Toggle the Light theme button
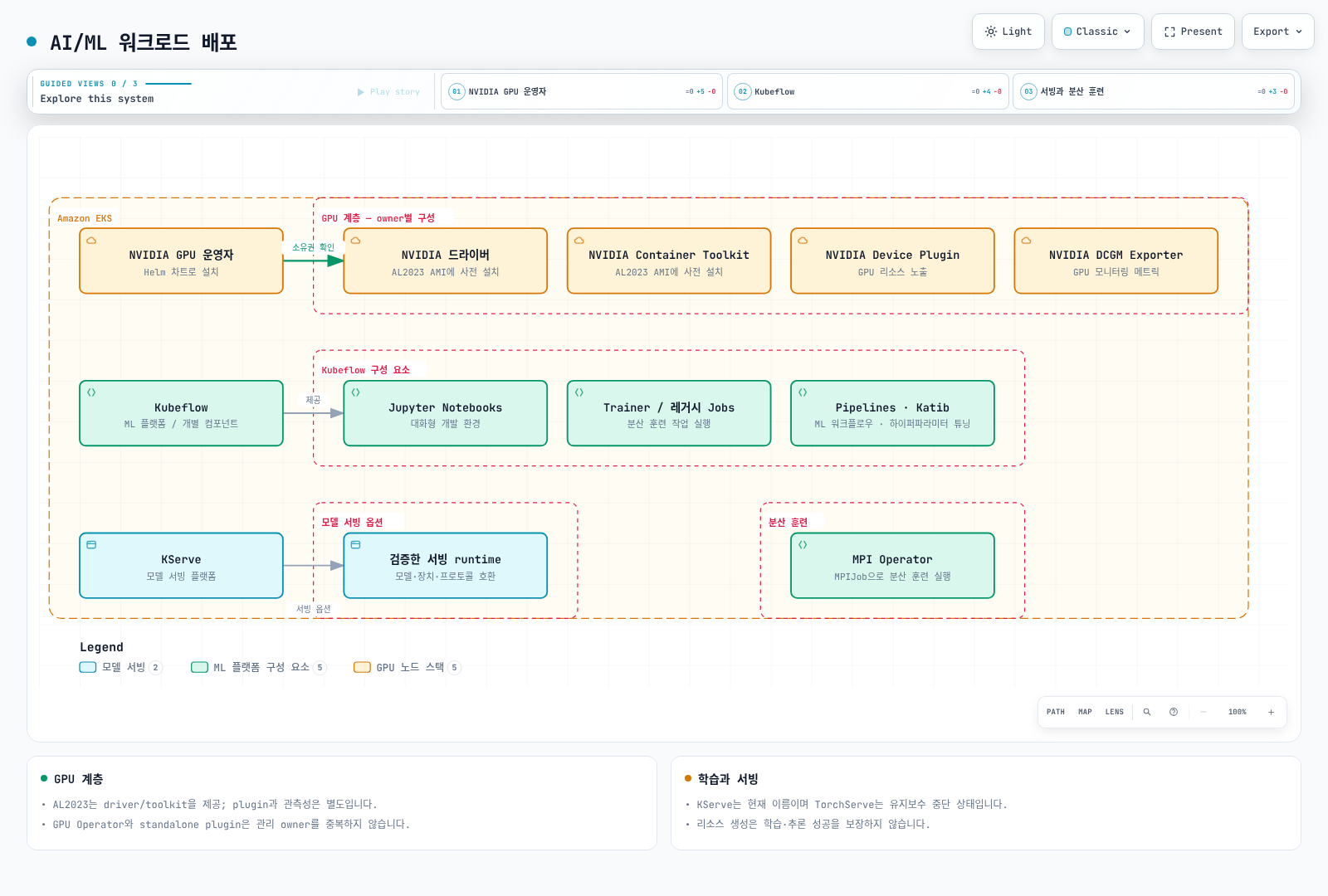Screen dimensions: 1328x896 [1008, 32]
